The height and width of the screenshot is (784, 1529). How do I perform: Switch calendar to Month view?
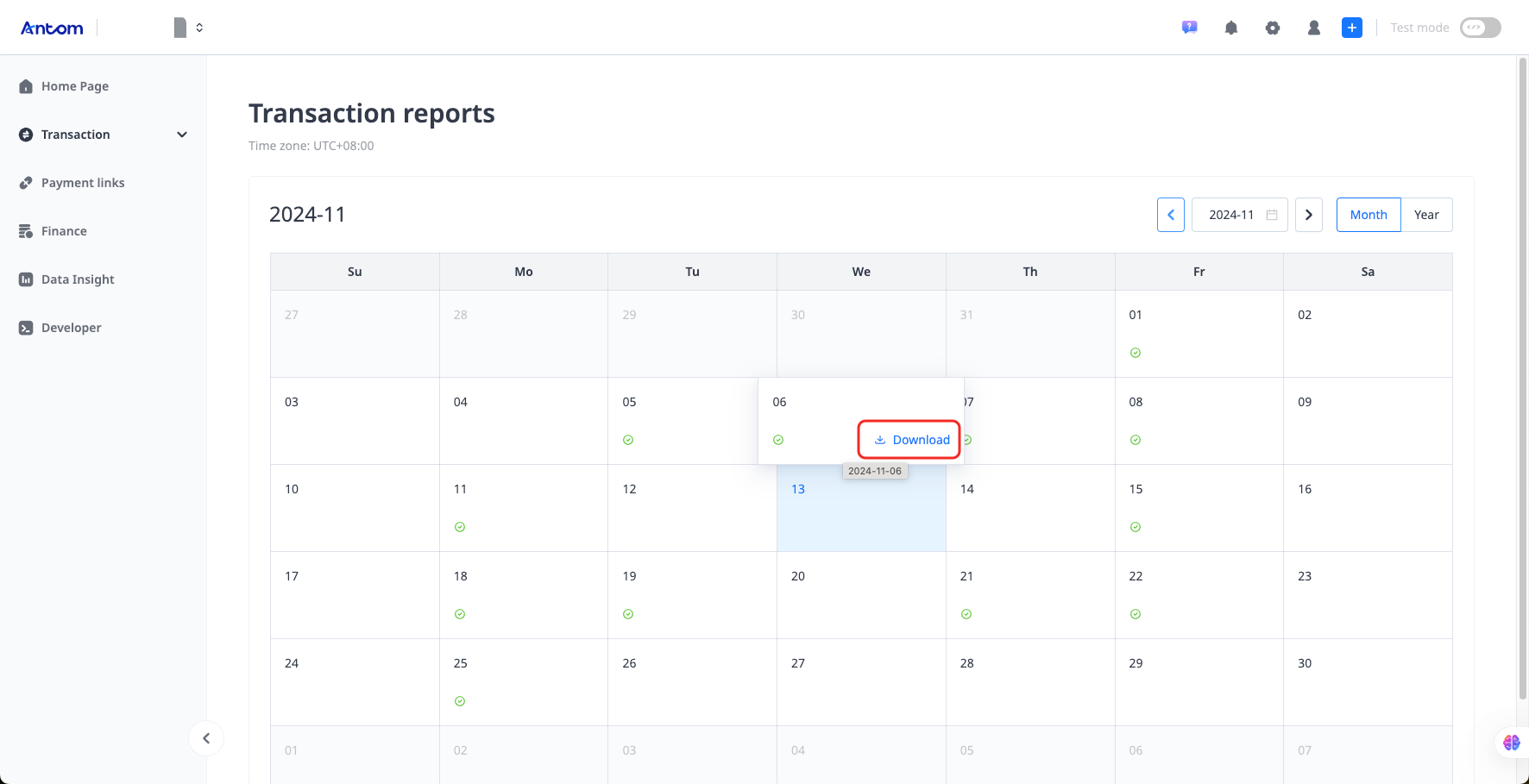coord(1369,215)
